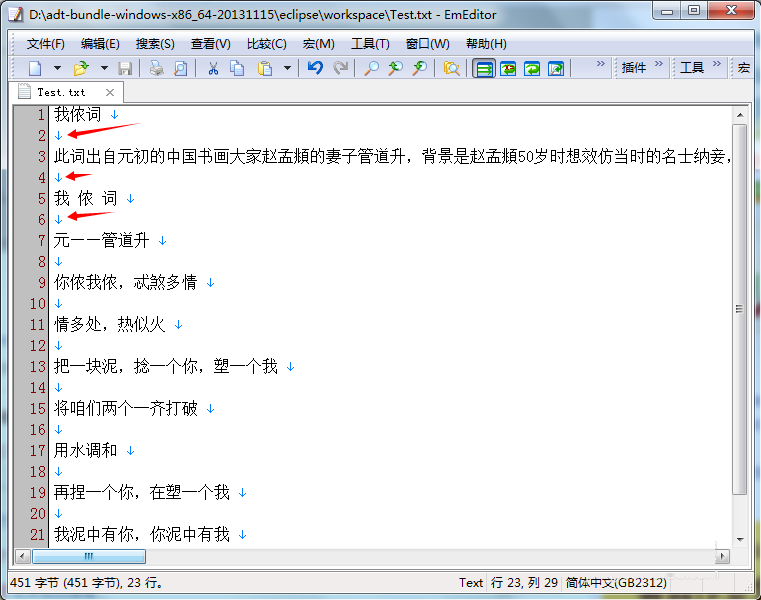
Task: Click the Find Previous magnifier icon
Action: point(420,68)
